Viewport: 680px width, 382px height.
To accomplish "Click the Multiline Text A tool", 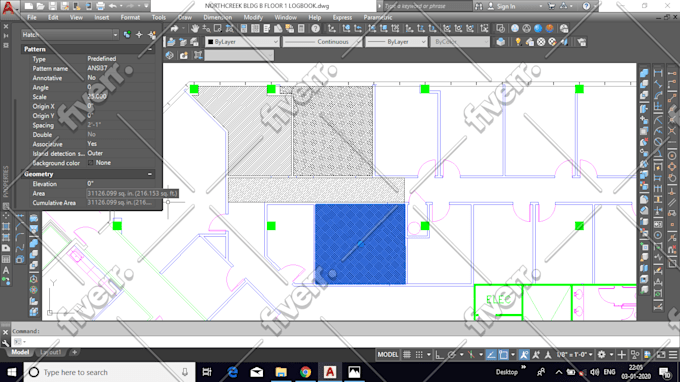I will tap(6, 270).
